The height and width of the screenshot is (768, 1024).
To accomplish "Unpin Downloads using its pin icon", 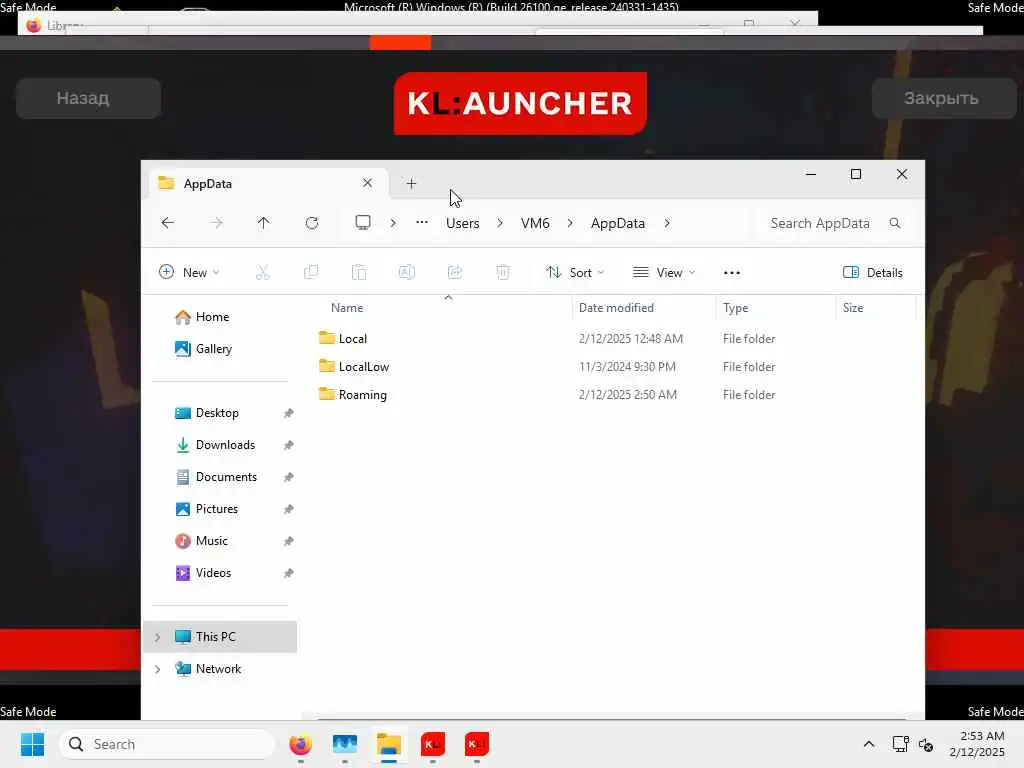I will point(288,445).
